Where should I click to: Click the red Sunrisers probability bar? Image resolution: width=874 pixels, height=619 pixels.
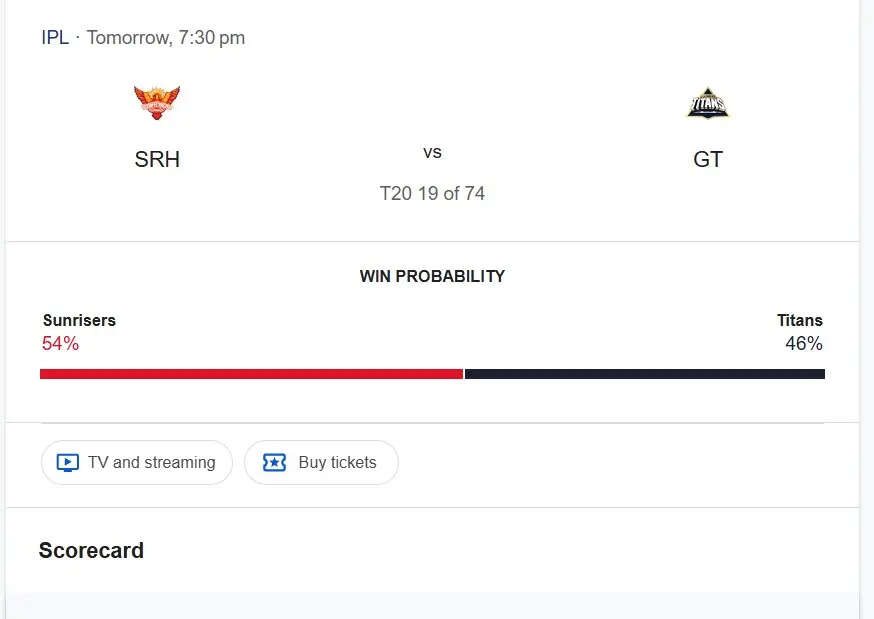(x=251, y=374)
